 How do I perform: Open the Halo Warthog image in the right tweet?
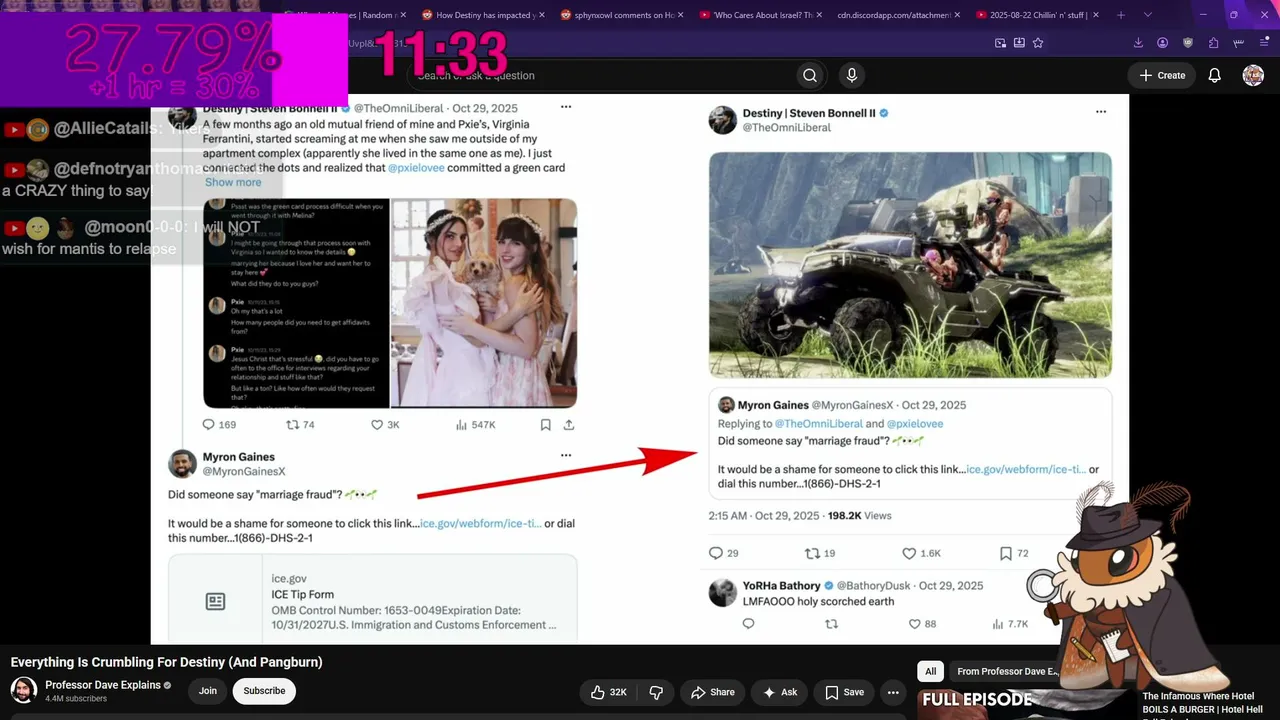910,265
